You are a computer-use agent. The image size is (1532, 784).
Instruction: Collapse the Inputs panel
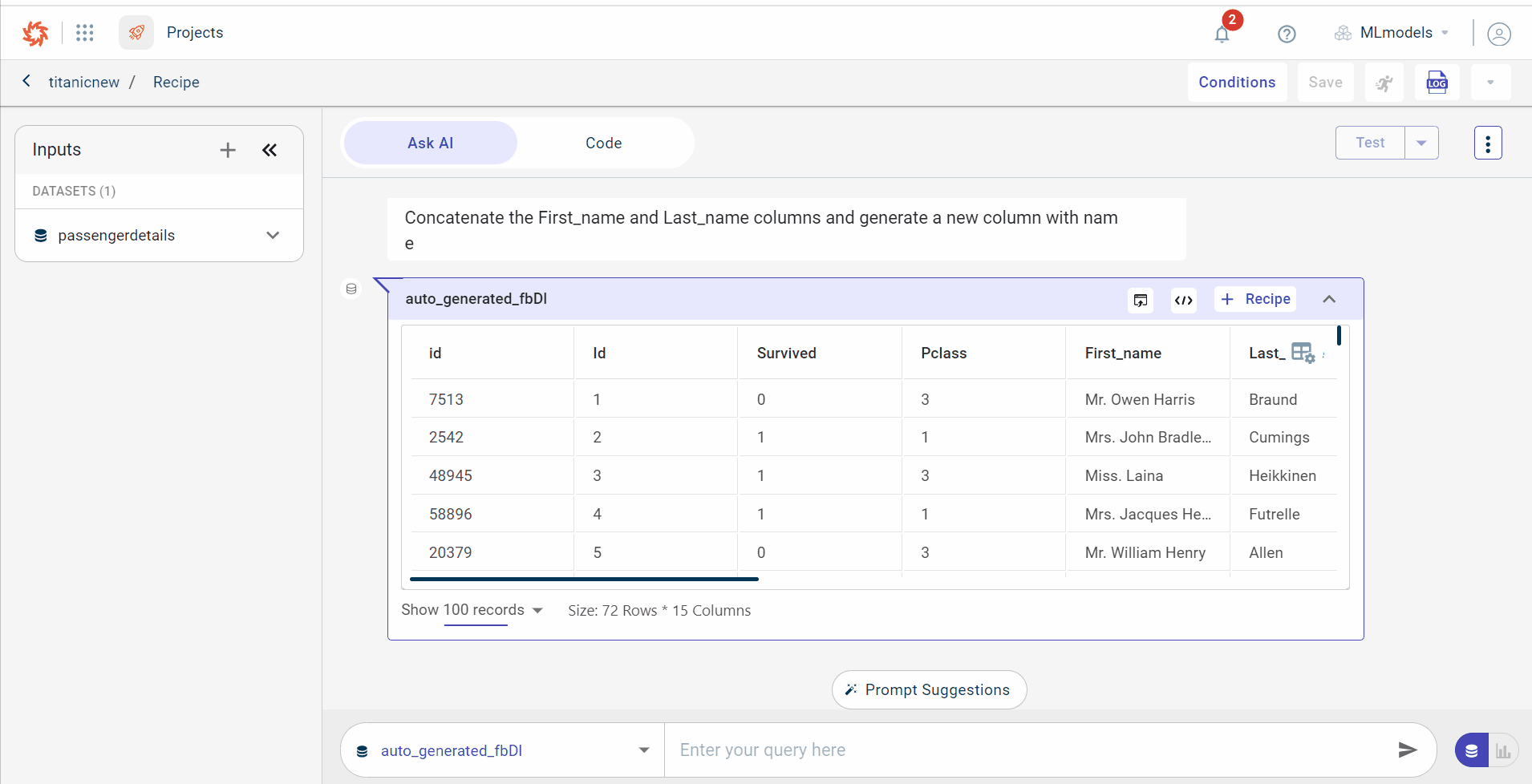270,150
